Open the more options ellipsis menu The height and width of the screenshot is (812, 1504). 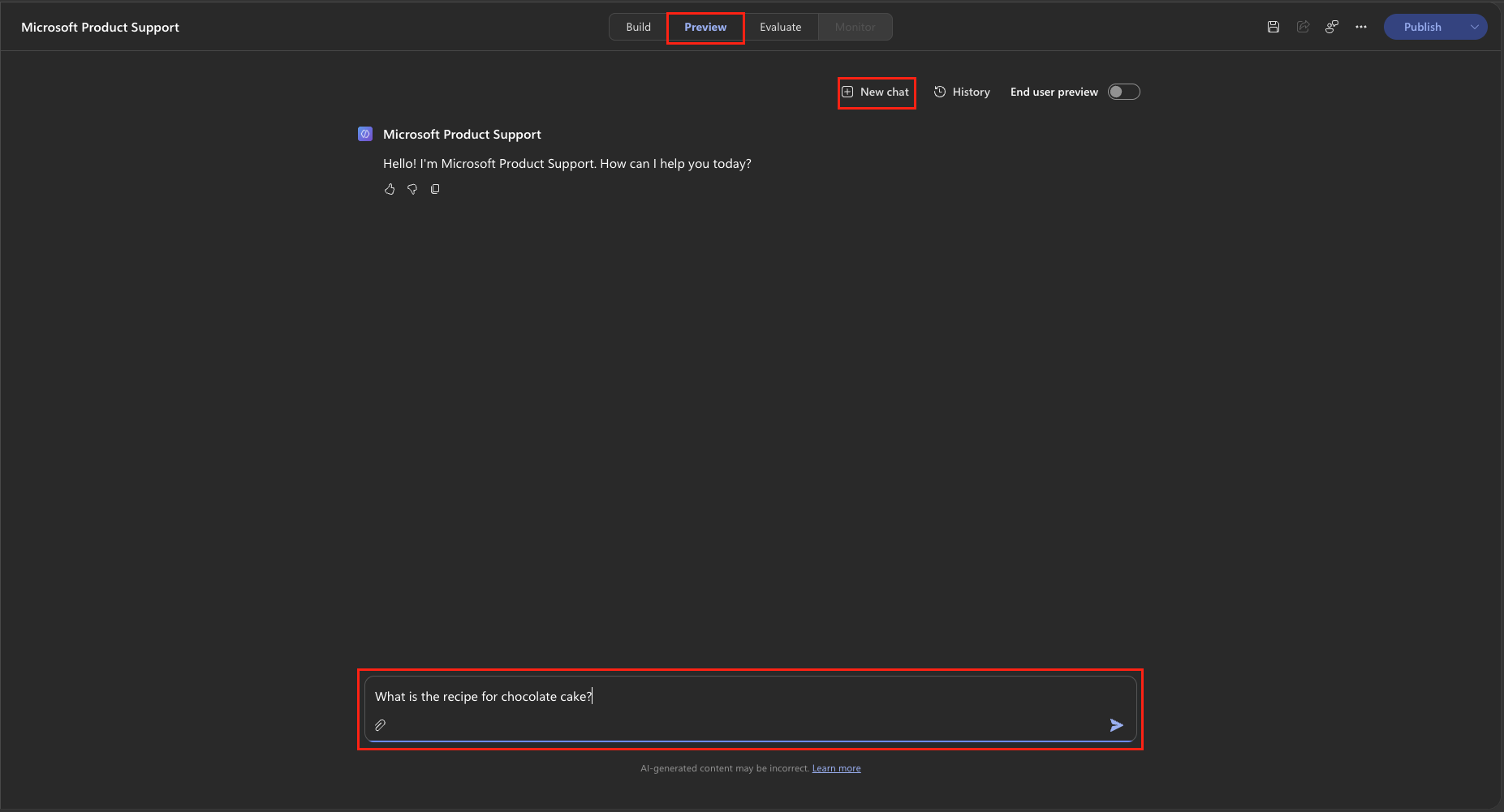(x=1361, y=27)
